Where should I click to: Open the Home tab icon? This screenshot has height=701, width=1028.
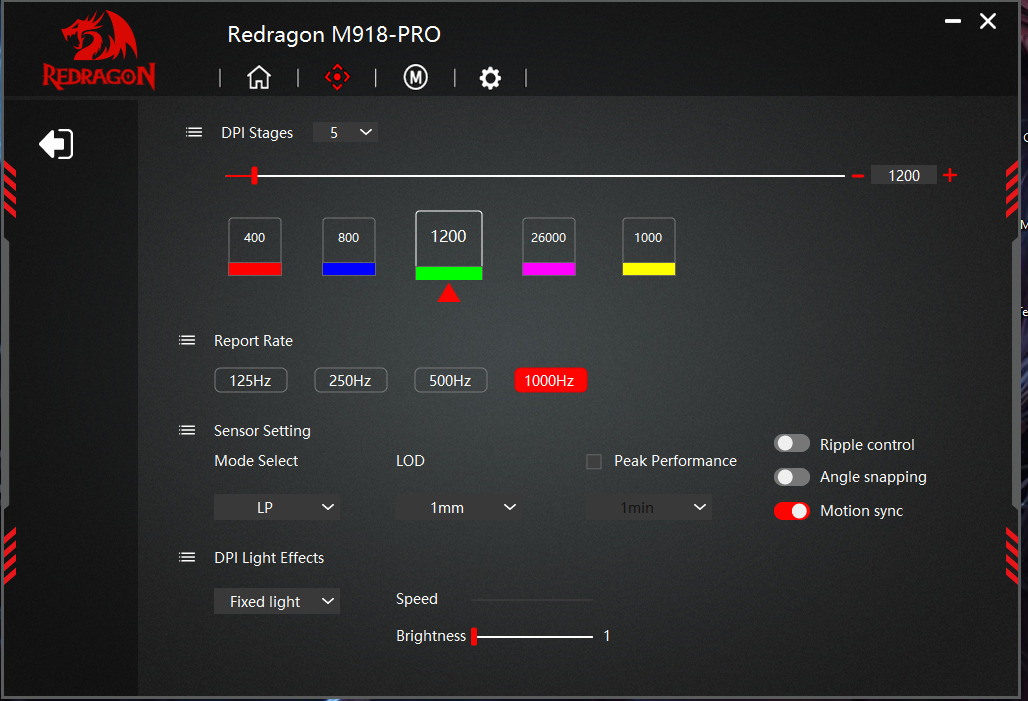[x=259, y=77]
